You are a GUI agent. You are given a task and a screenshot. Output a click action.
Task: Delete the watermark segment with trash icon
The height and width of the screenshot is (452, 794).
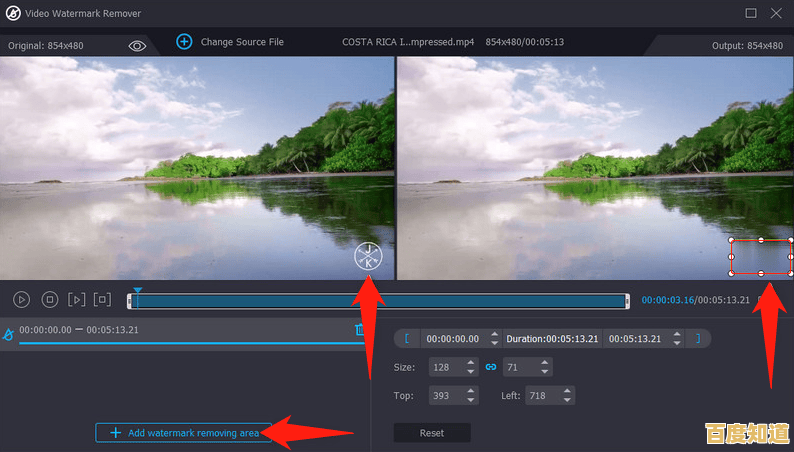click(359, 329)
